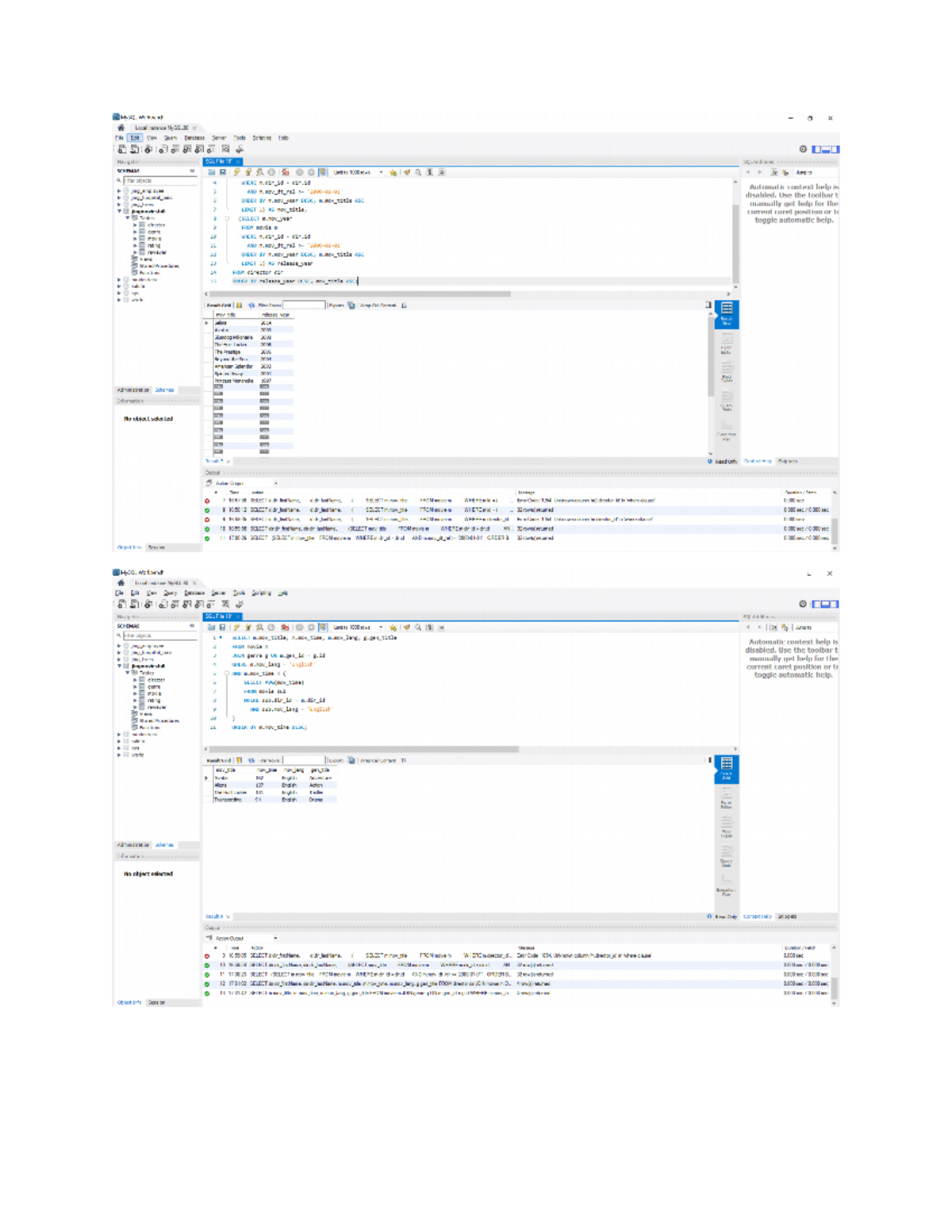Click the stop execution icon in upper editor toolbar
952x1232 pixels.
click(271, 172)
